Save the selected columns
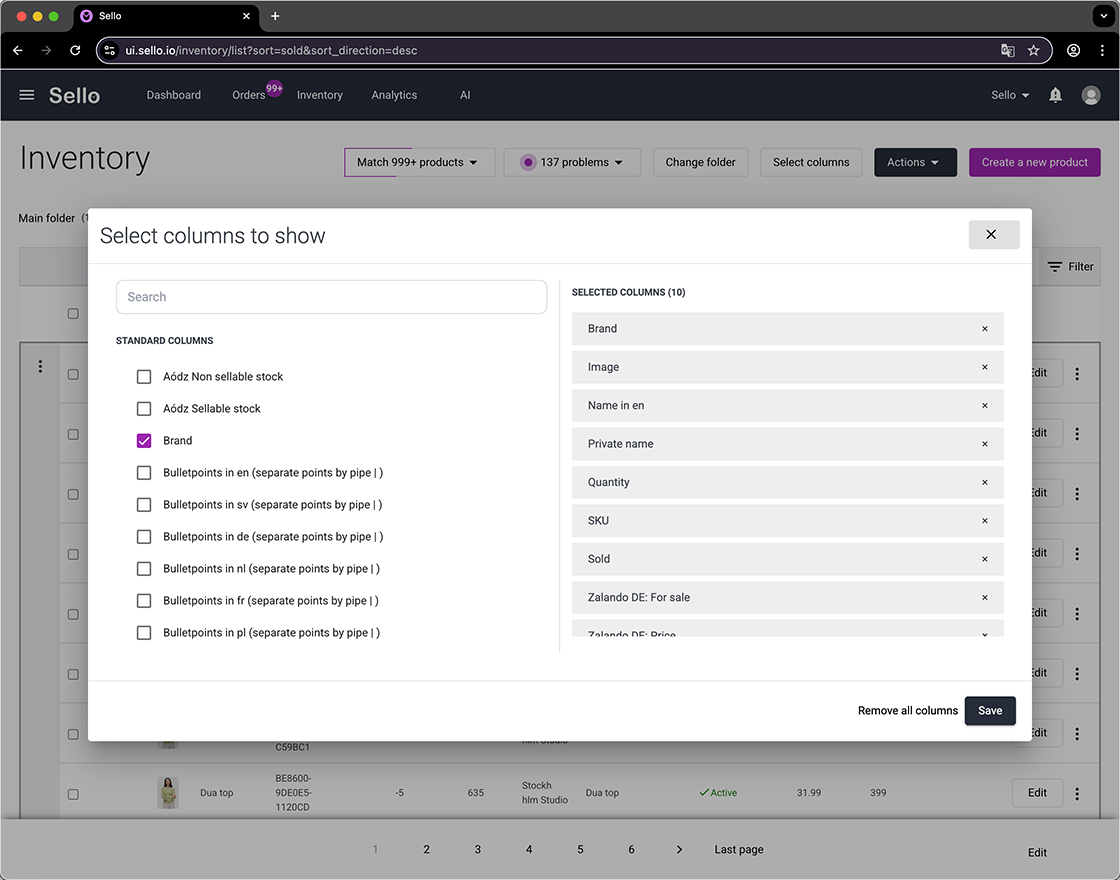 coord(990,710)
